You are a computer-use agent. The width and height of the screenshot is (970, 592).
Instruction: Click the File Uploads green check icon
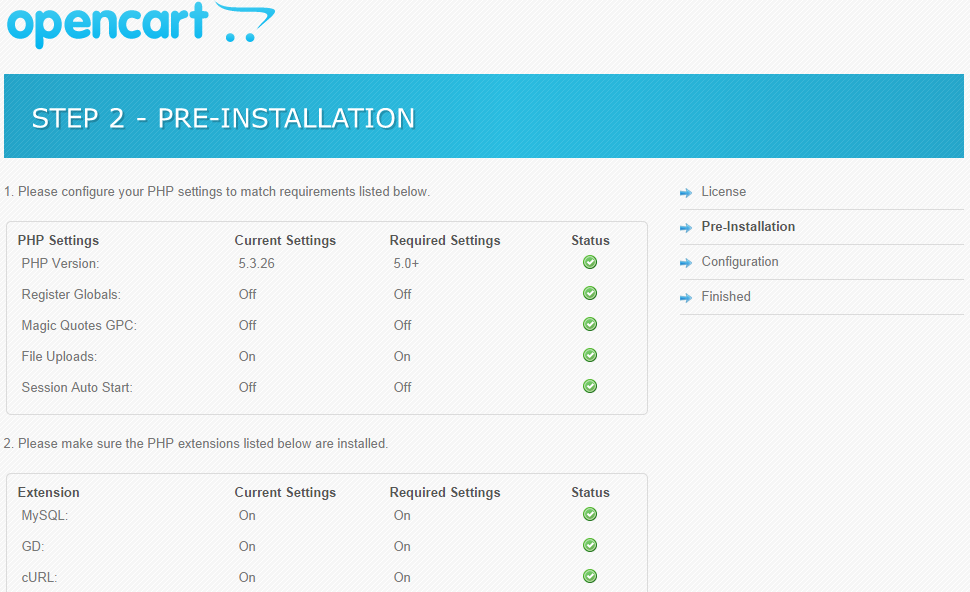[x=590, y=355]
